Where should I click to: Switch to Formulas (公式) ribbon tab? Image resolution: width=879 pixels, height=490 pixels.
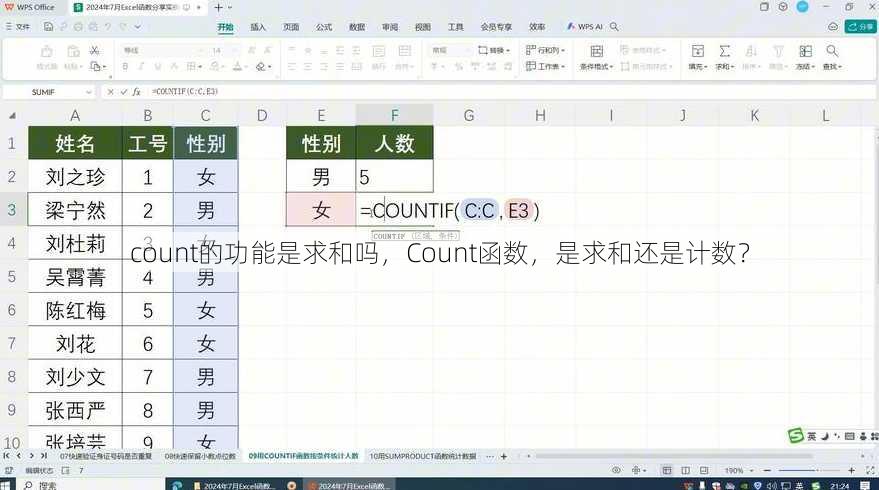[x=323, y=26]
